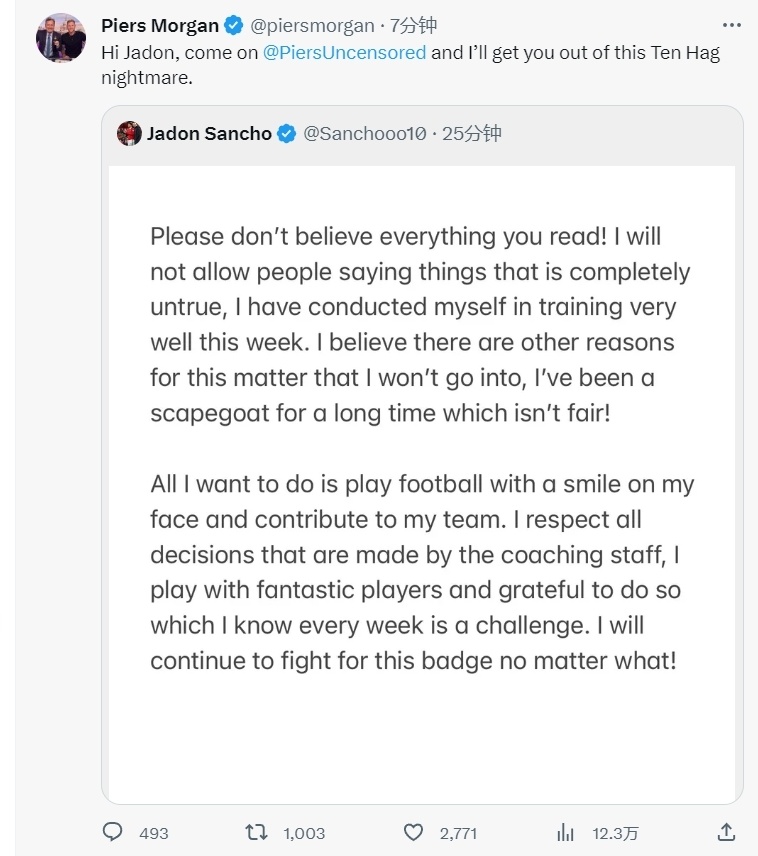Screen dimensions: 758x856
Task: Open the views analytics bar icon
Action: [565, 832]
